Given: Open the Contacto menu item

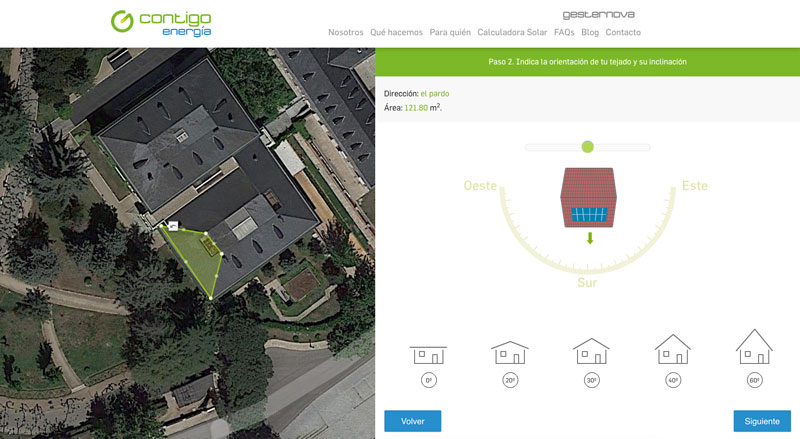Looking at the screenshot, I should (x=623, y=32).
